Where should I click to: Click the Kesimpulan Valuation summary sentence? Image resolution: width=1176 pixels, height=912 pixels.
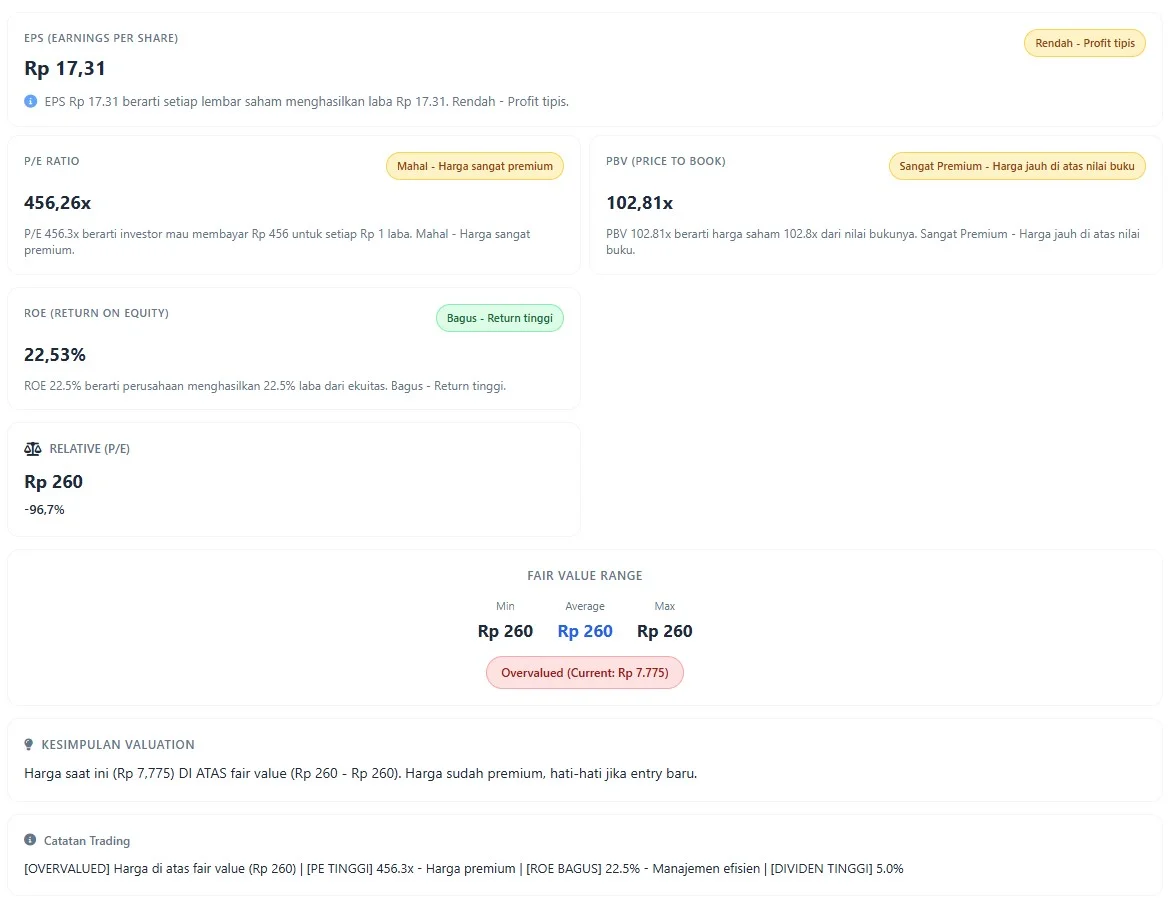coord(360,773)
